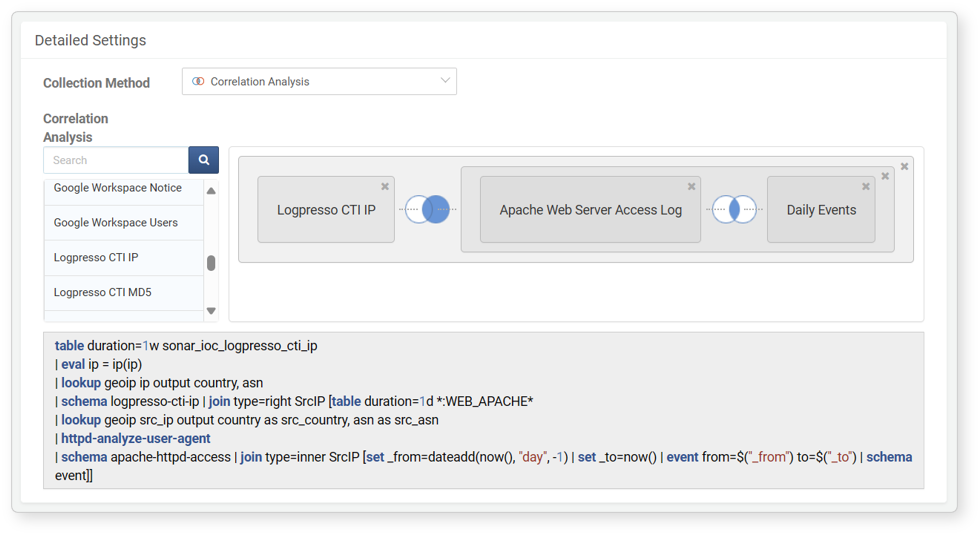980x535 pixels.
Task: Close the inner nested join group
Action: (885, 176)
